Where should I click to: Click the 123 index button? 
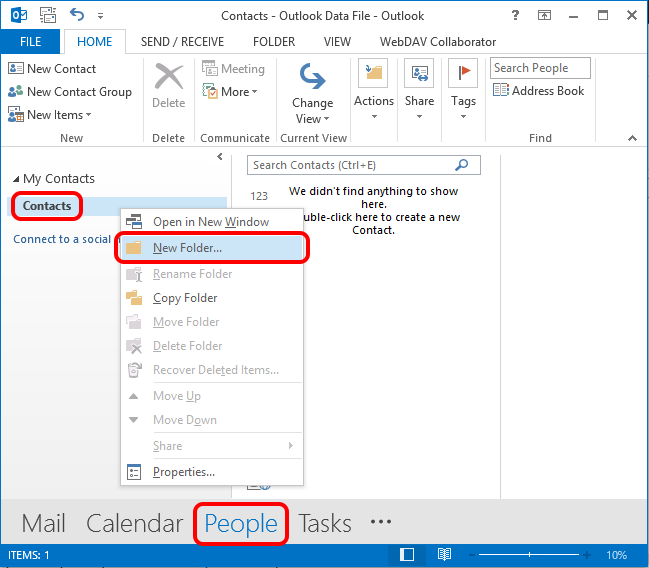pos(259,196)
